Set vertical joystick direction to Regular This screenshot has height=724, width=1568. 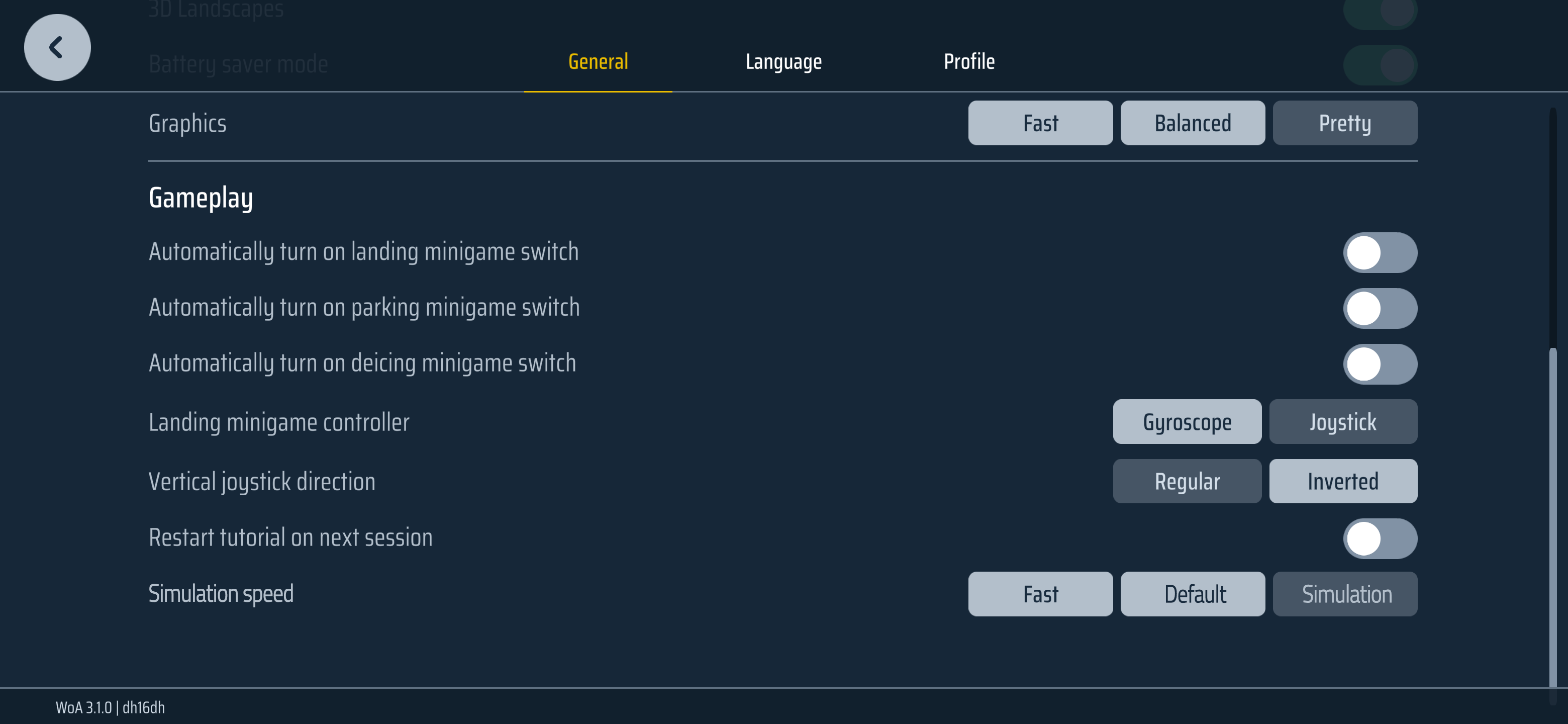click(x=1187, y=481)
